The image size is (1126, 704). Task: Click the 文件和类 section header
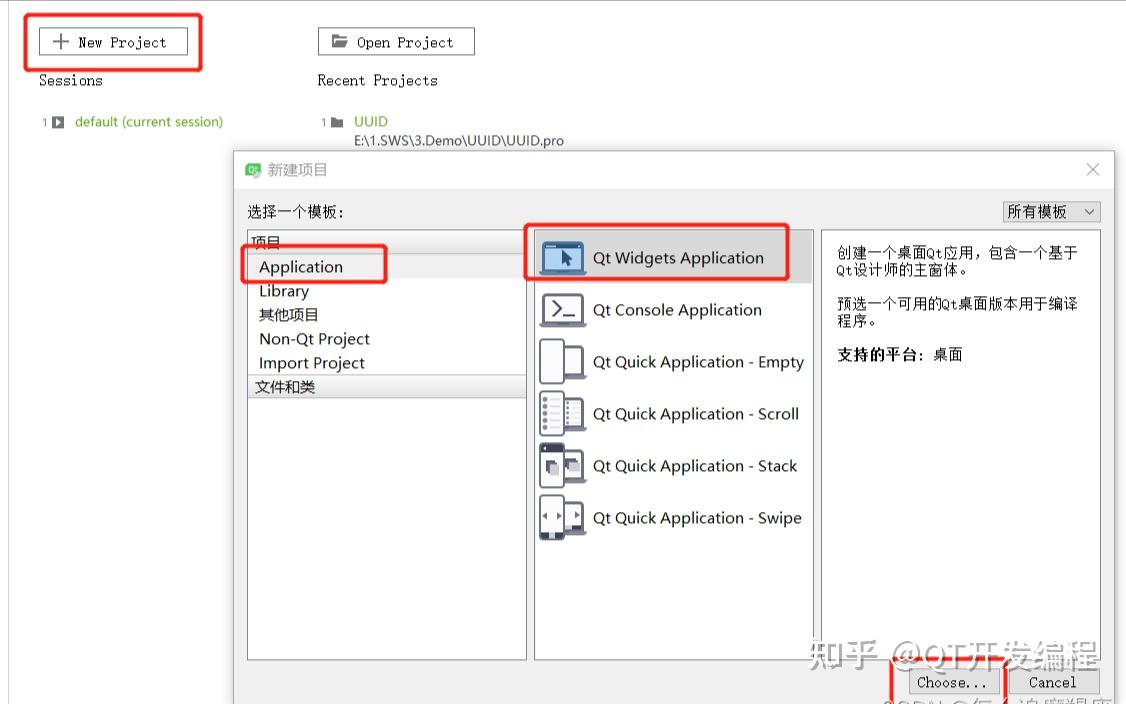pyautogui.click(x=386, y=387)
